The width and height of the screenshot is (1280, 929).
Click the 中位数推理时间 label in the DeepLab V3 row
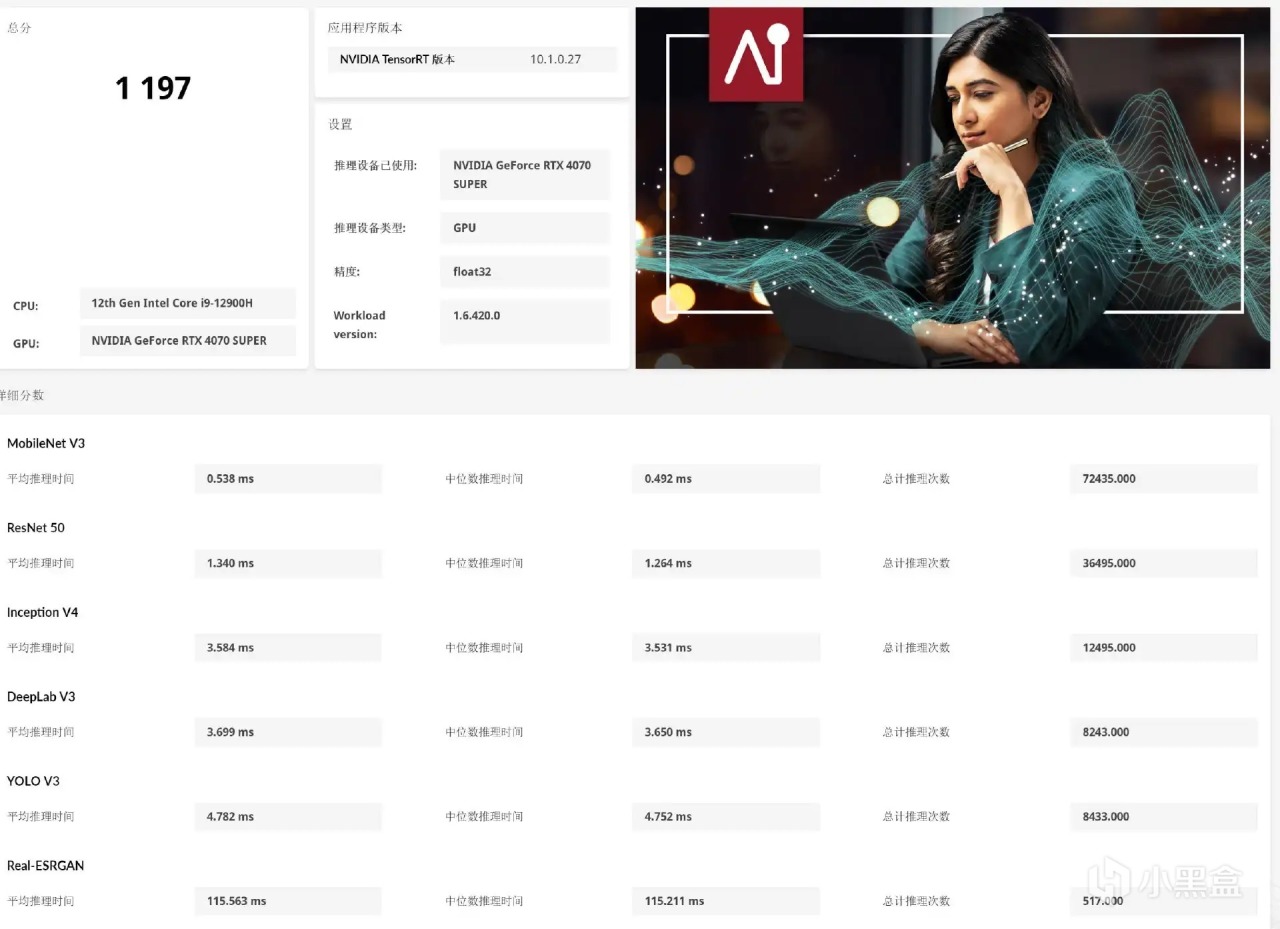tap(484, 732)
